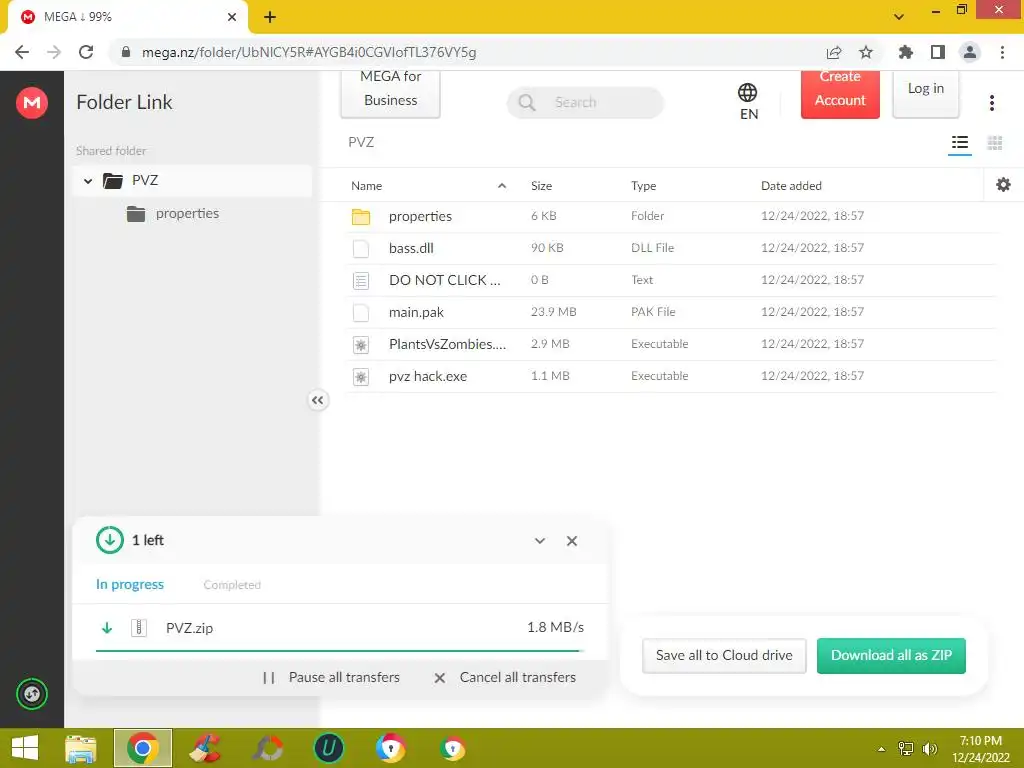Collapse the PVZ folder tree arrow
The image size is (1024, 768).
click(x=88, y=181)
